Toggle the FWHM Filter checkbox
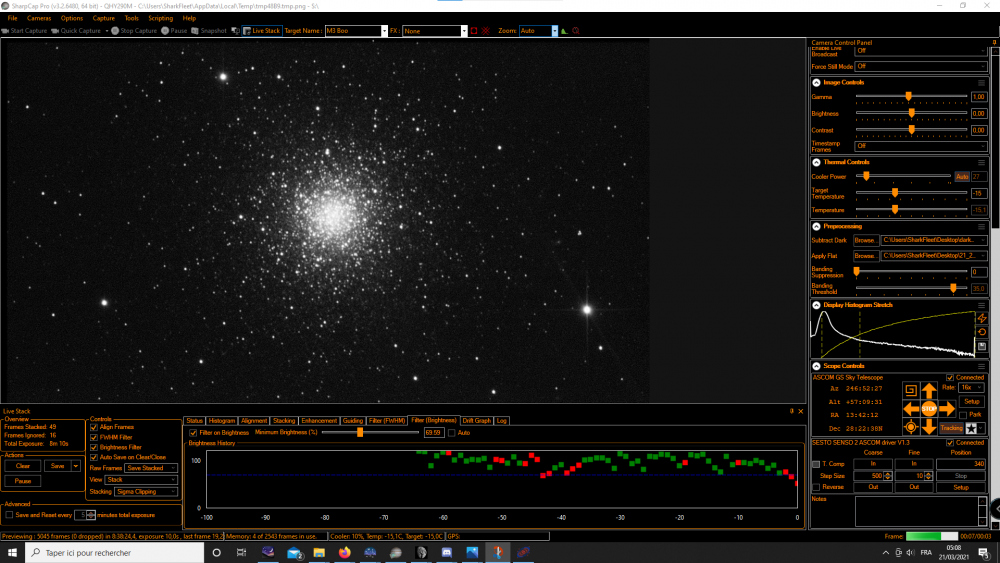 [95, 437]
